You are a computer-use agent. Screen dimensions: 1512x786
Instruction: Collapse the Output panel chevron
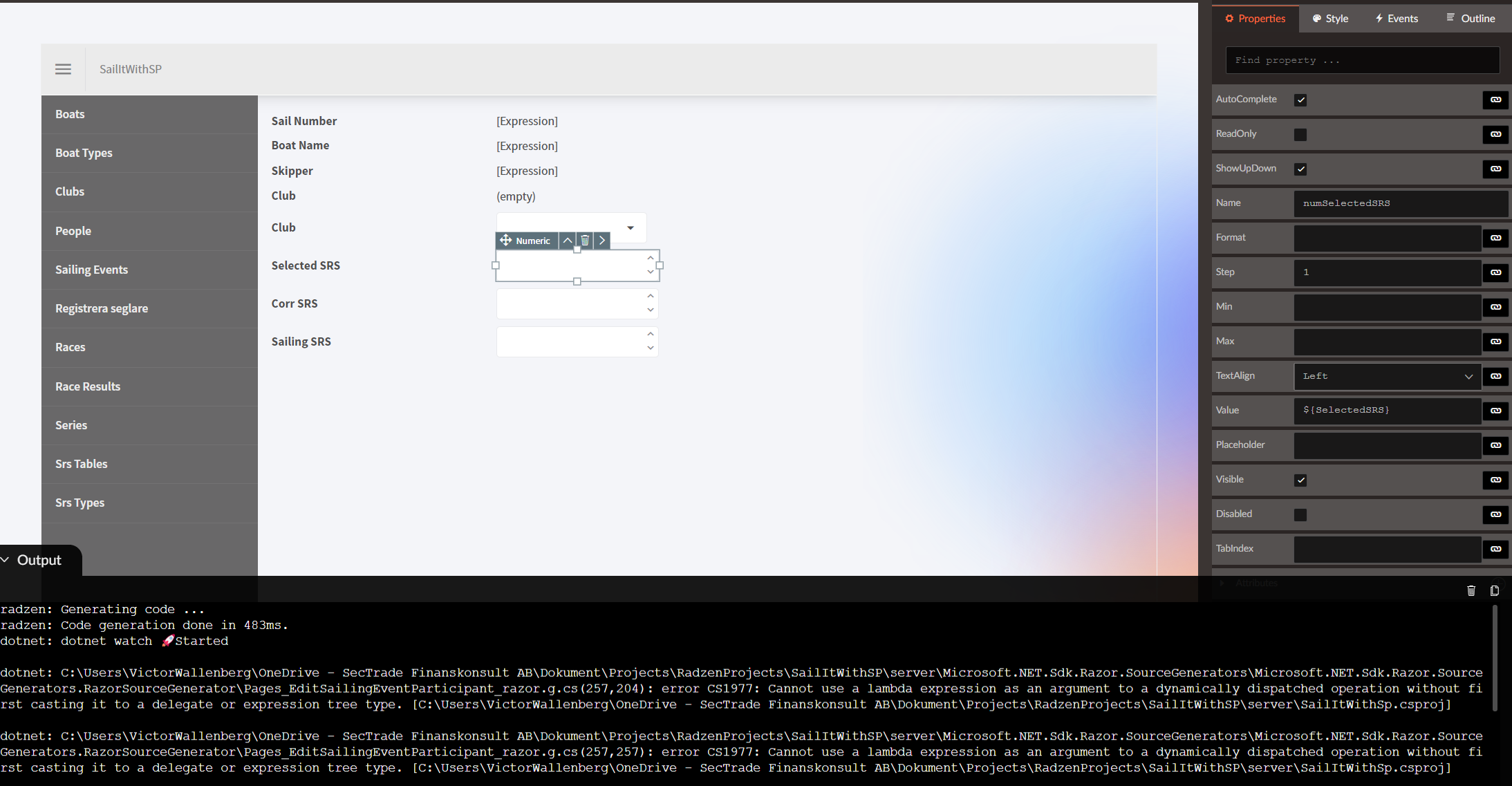click(x=6, y=559)
